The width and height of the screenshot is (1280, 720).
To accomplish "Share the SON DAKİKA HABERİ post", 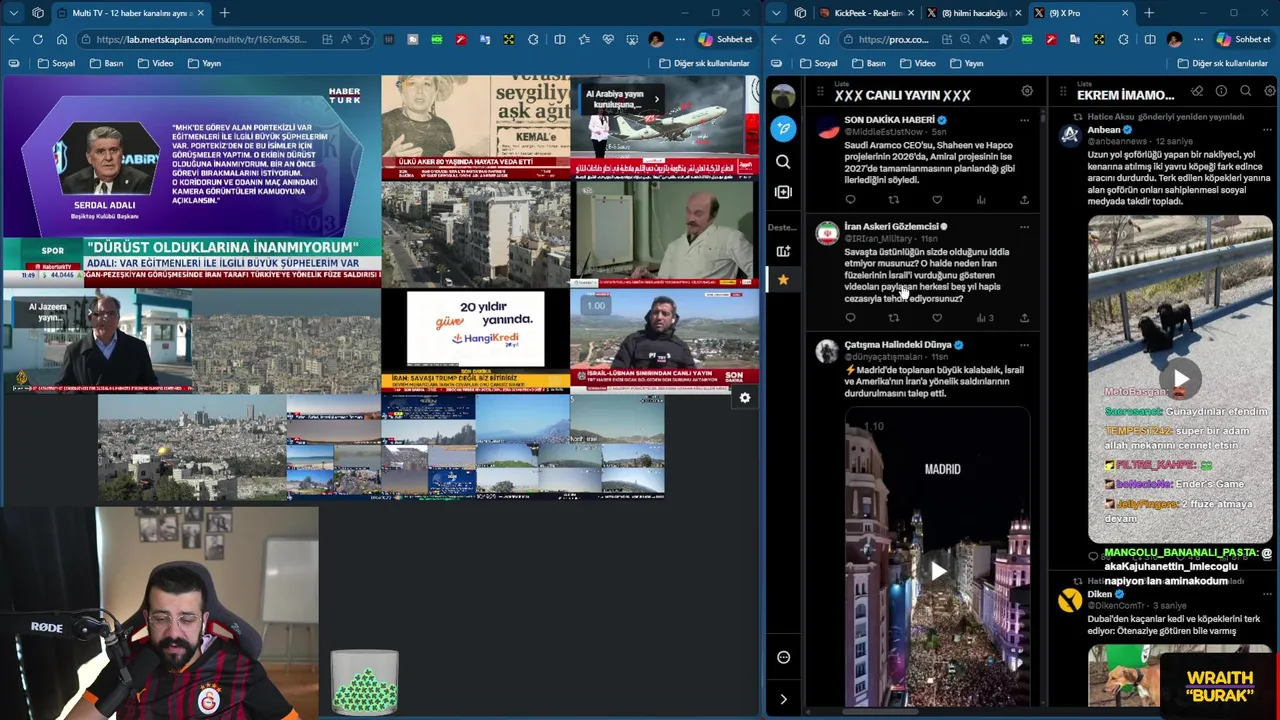I will click(1024, 200).
